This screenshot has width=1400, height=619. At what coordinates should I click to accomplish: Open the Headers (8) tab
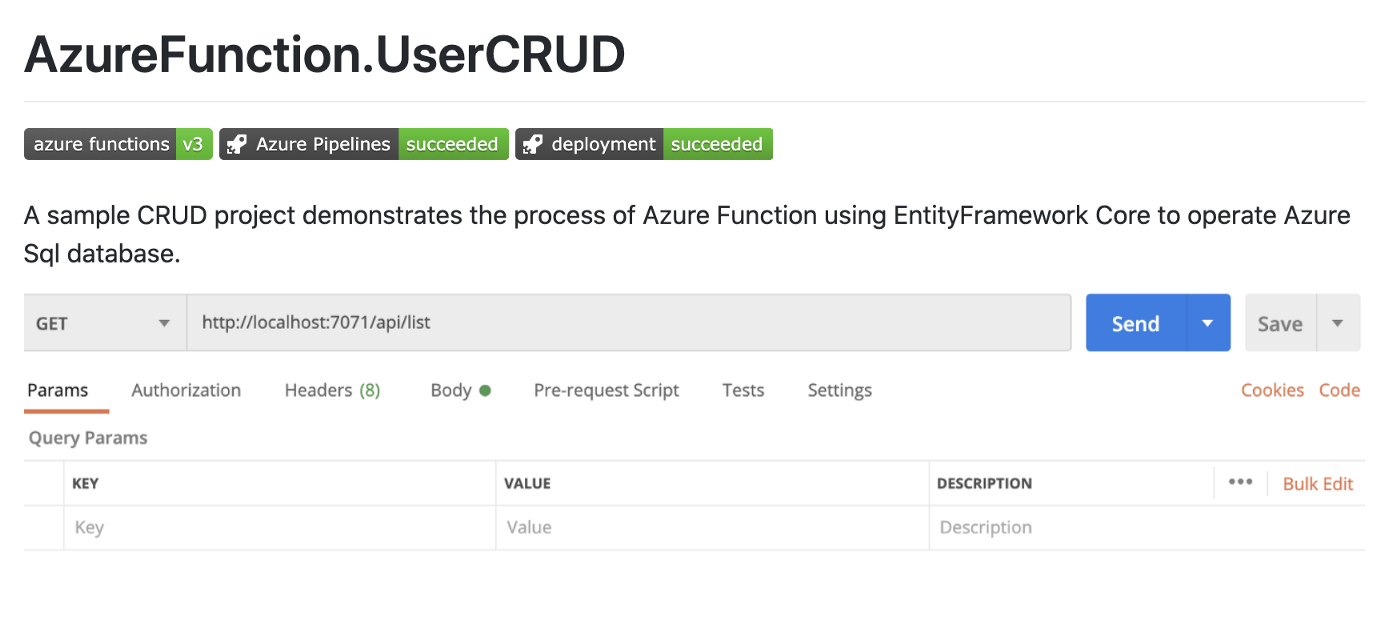pos(332,390)
